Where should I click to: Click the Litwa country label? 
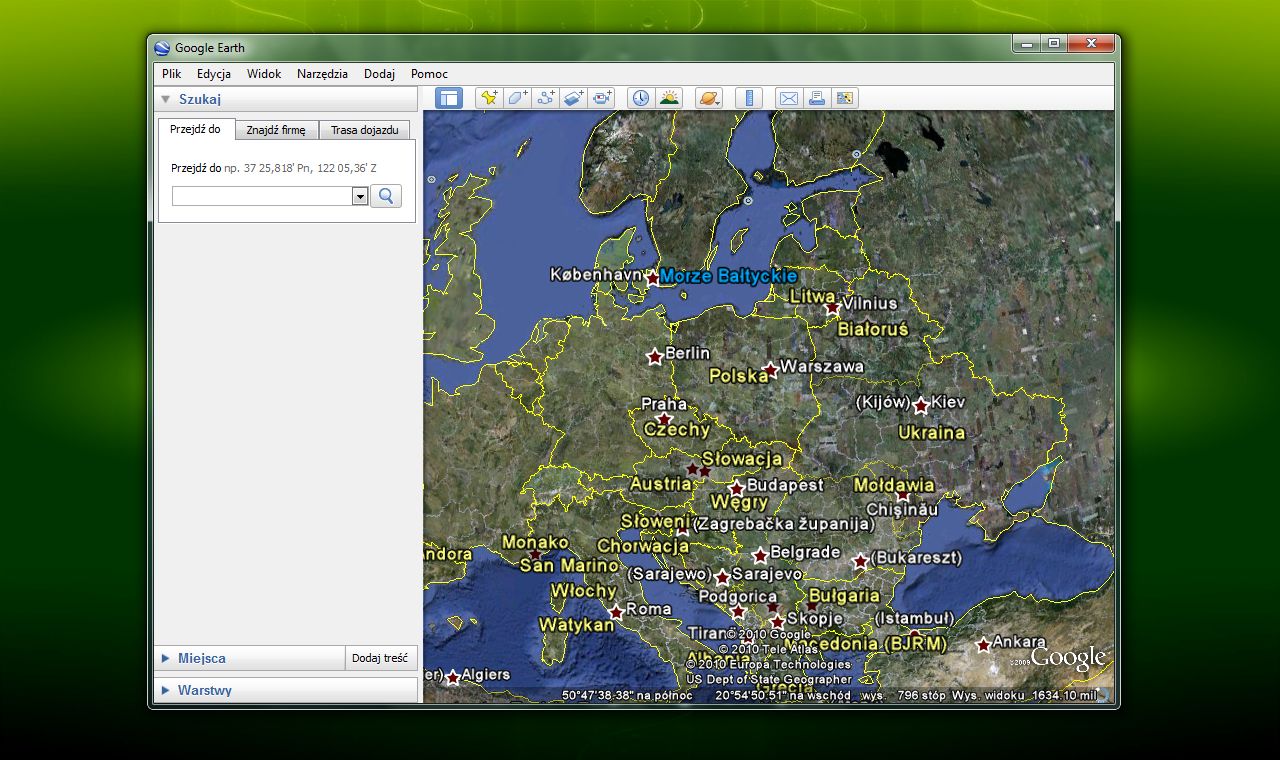[812, 296]
